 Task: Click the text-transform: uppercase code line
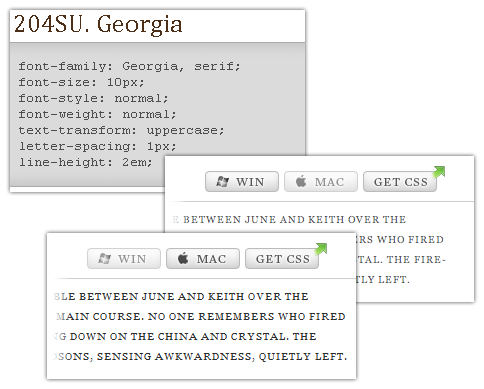click(121, 130)
